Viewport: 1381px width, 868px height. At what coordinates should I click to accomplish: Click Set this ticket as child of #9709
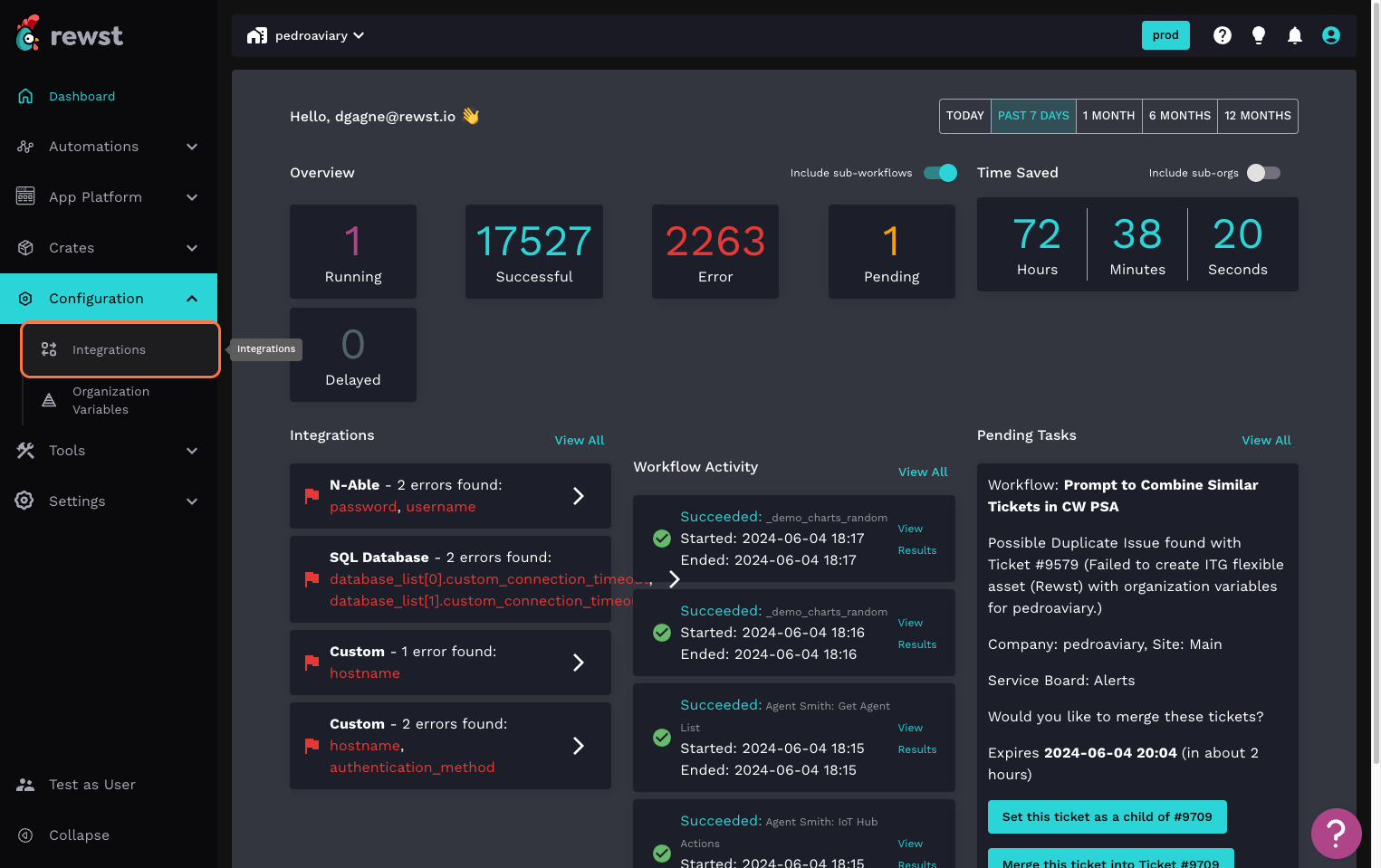tap(1107, 816)
